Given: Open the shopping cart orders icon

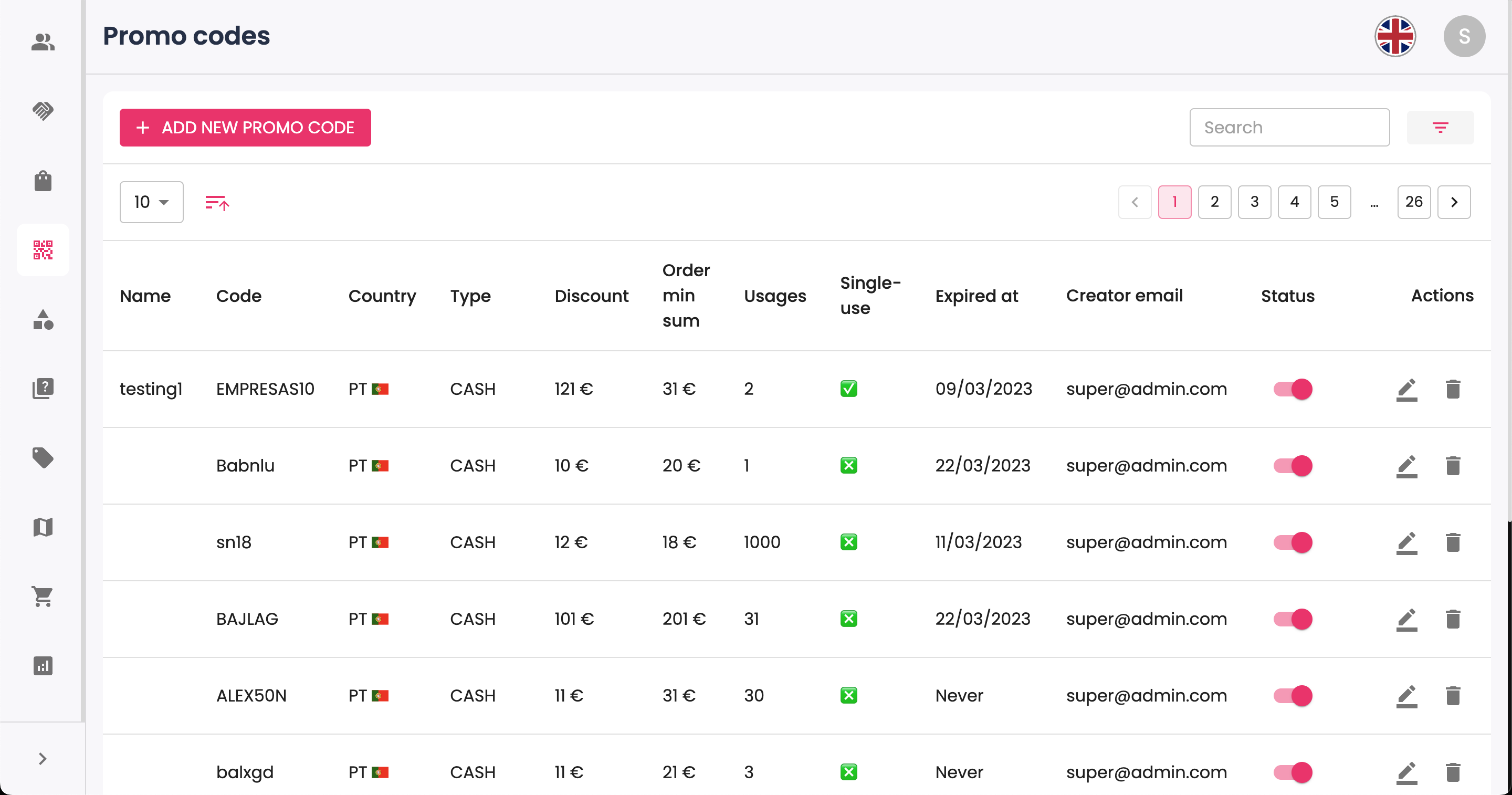Looking at the screenshot, I should (43, 596).
